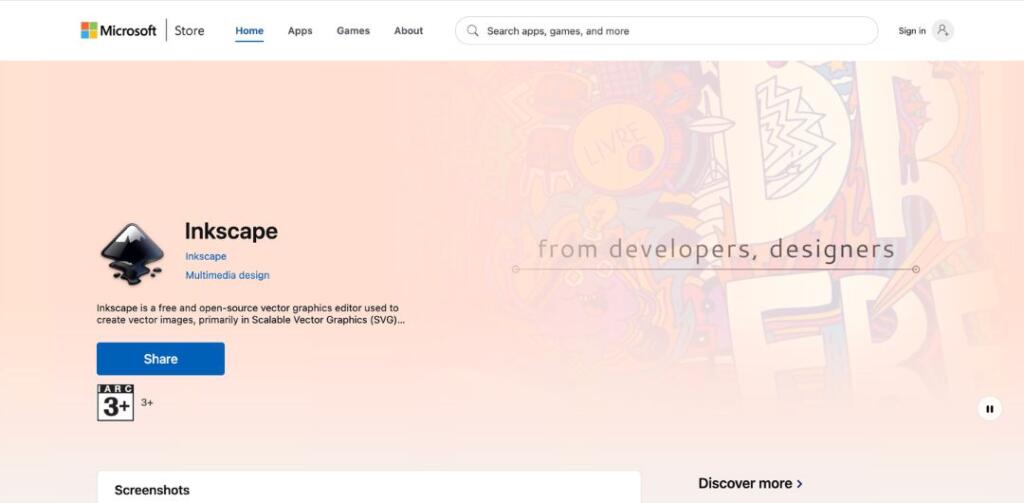1024x503 pixels.
Task: Click the Inkscape description text
Action: click(251, 314)
